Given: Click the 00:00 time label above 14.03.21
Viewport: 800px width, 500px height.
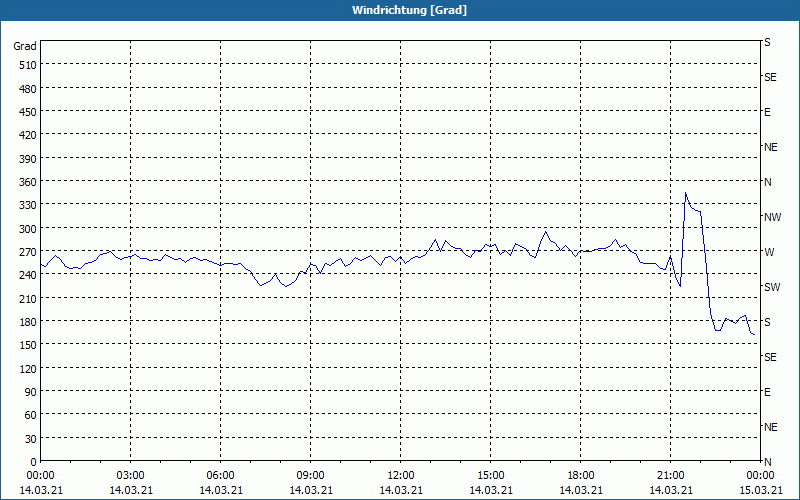Looking at the screenshot, I should coord(40,476).
